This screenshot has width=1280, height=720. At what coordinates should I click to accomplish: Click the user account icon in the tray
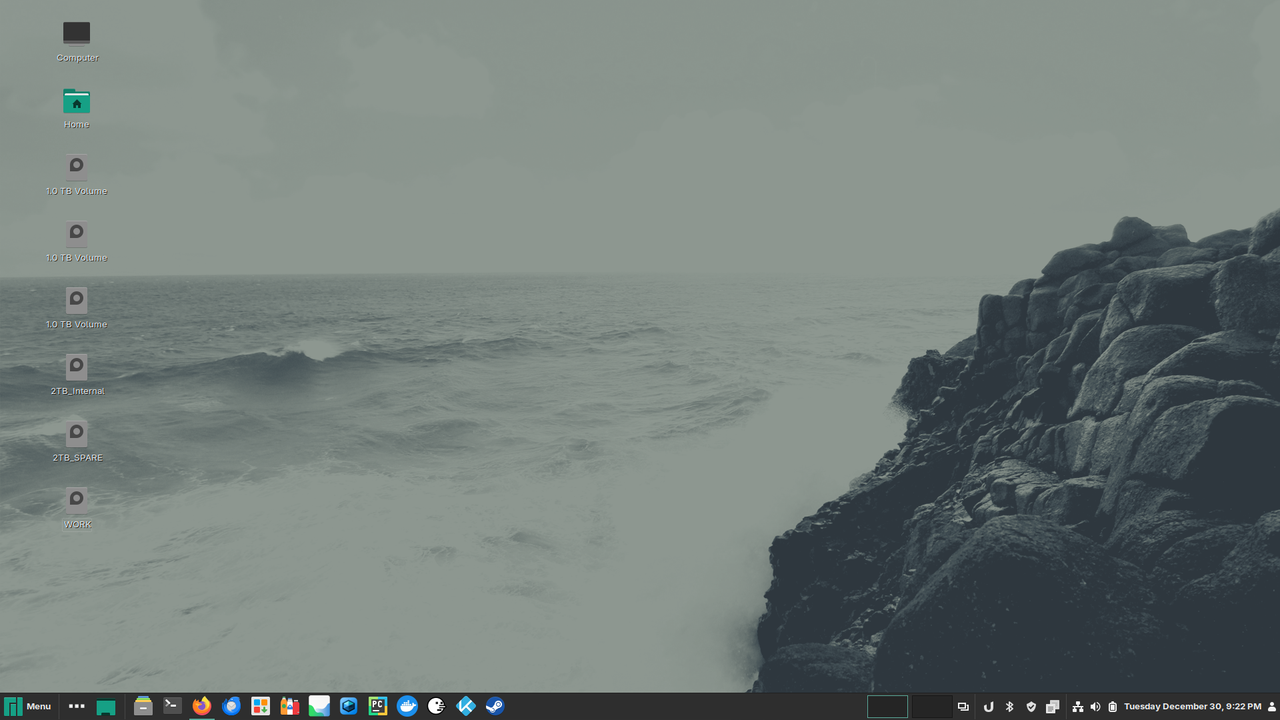click(1272, 706)
